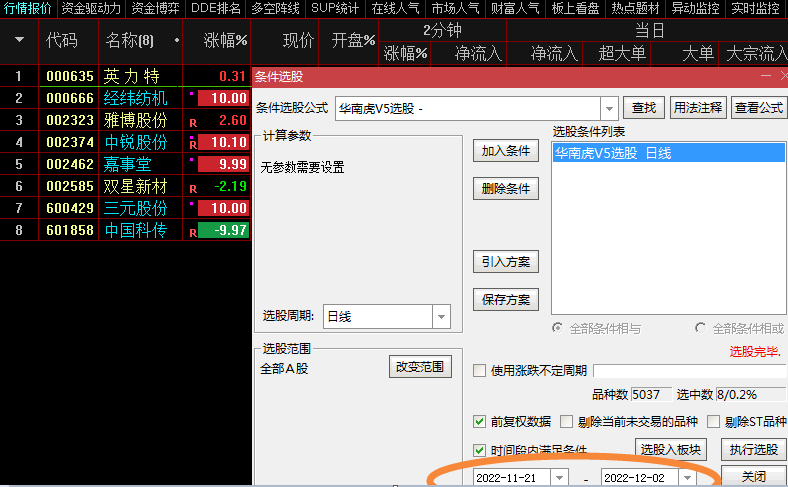Enable the 剔除ST品种 checkbox
This screenshot has width=788, height=487.
(x=713, y=422)
